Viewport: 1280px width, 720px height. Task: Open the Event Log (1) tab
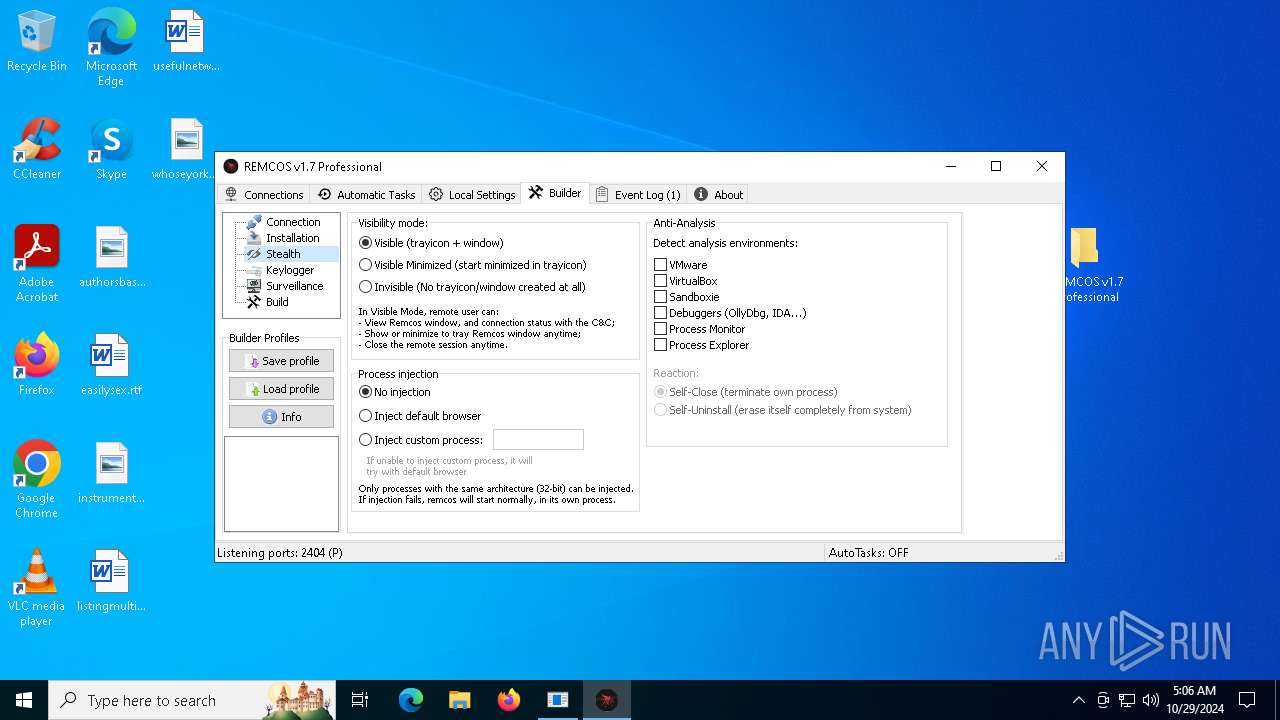638,195
